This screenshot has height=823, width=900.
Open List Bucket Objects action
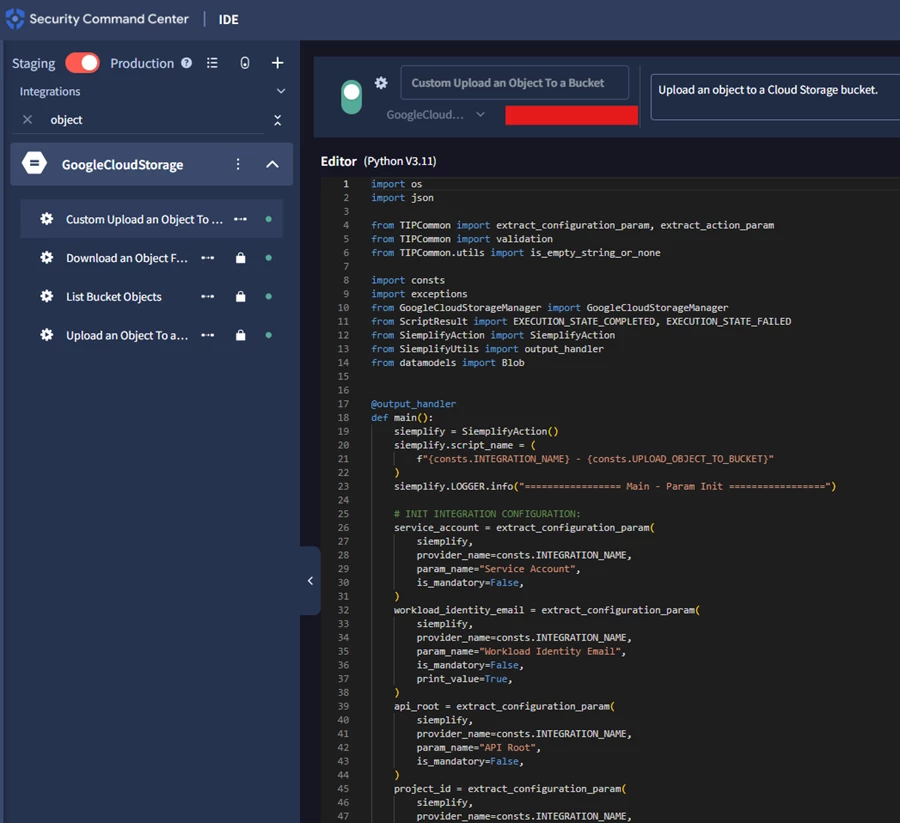tap(114, 297)
